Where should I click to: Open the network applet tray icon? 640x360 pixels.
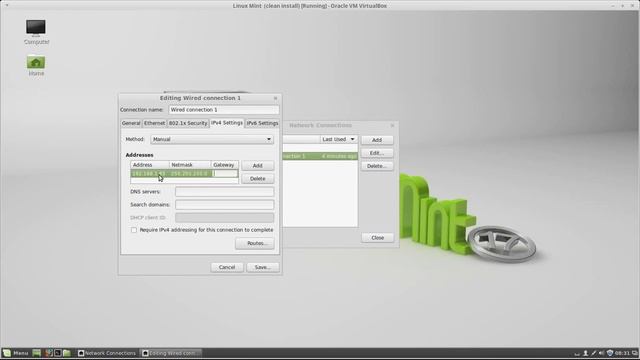coord(593,353)
